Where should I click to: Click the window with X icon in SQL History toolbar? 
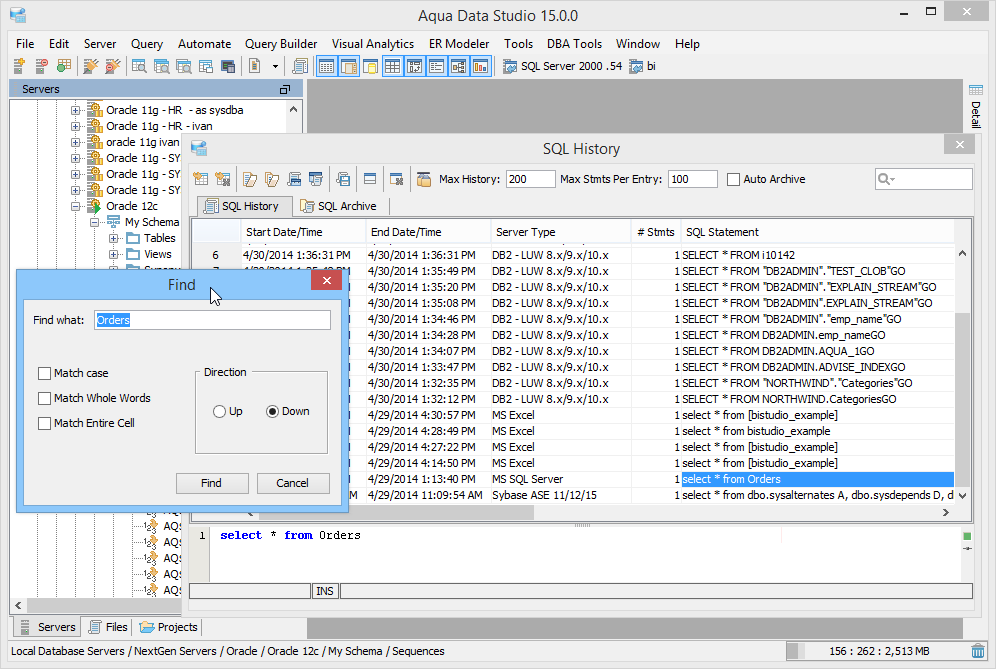tap(396, 179)
